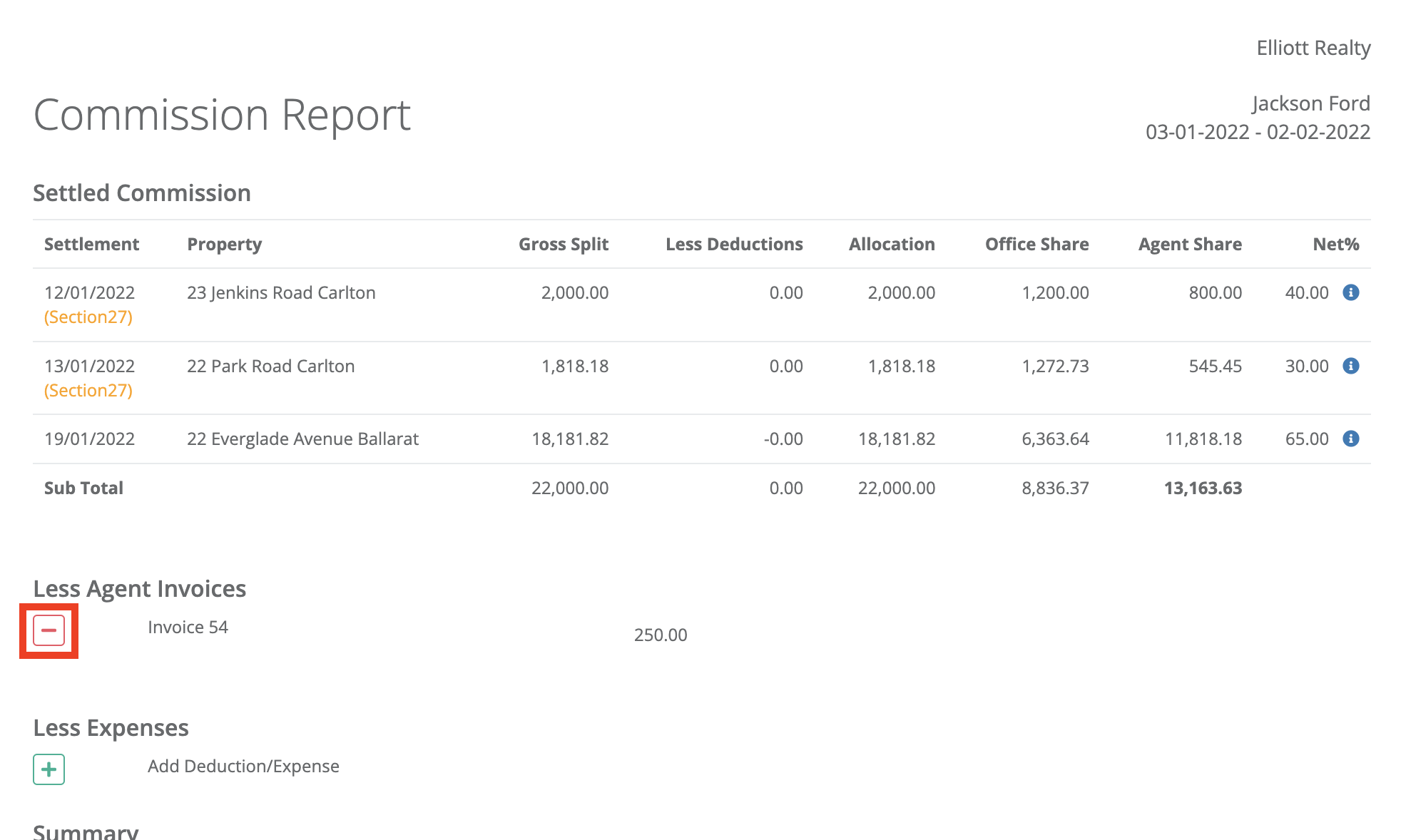
Task: Remove Invoice 54 with the minus button
Action: pos(49,630)
